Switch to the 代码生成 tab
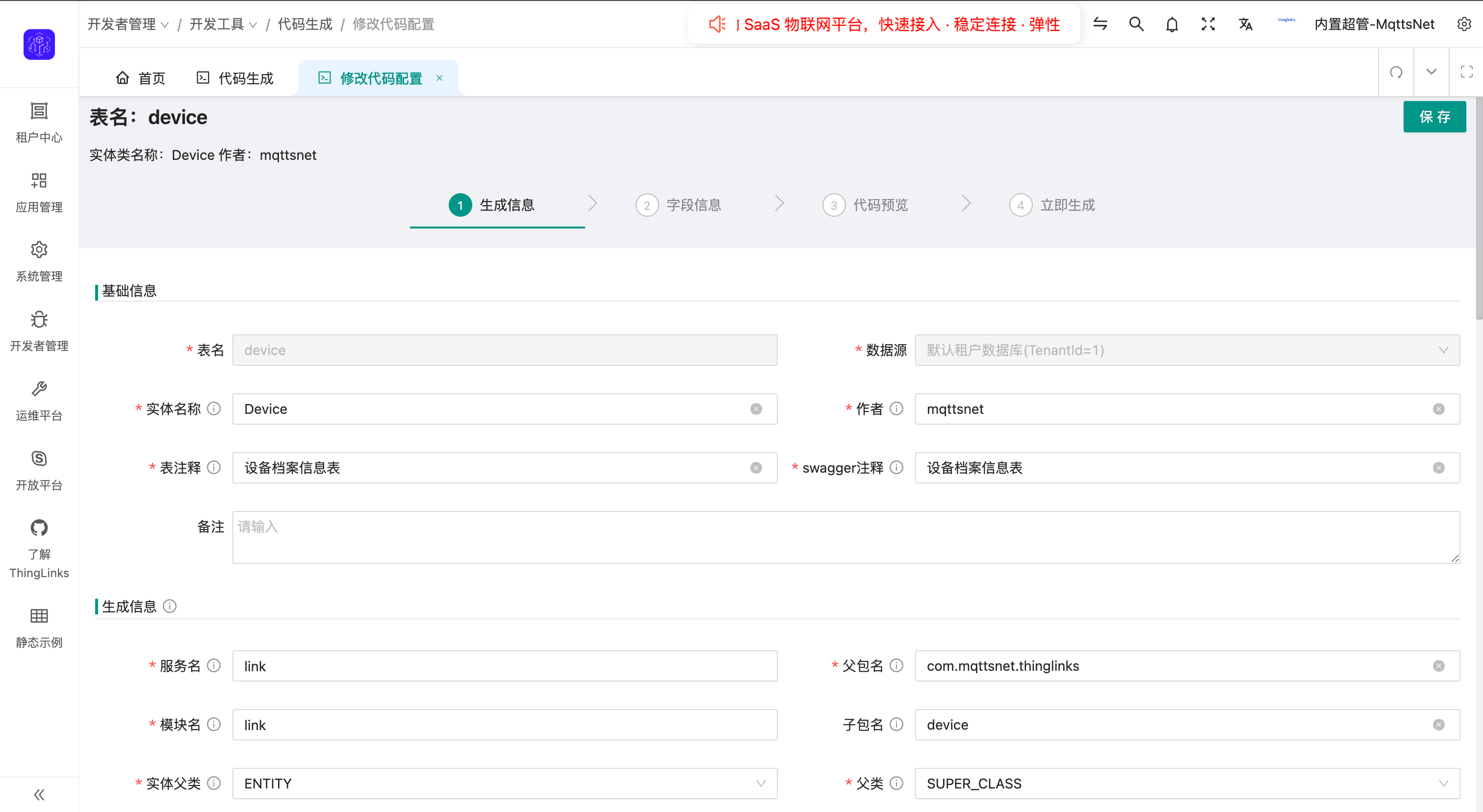The image size is (1483, 812). click(235, 77)
